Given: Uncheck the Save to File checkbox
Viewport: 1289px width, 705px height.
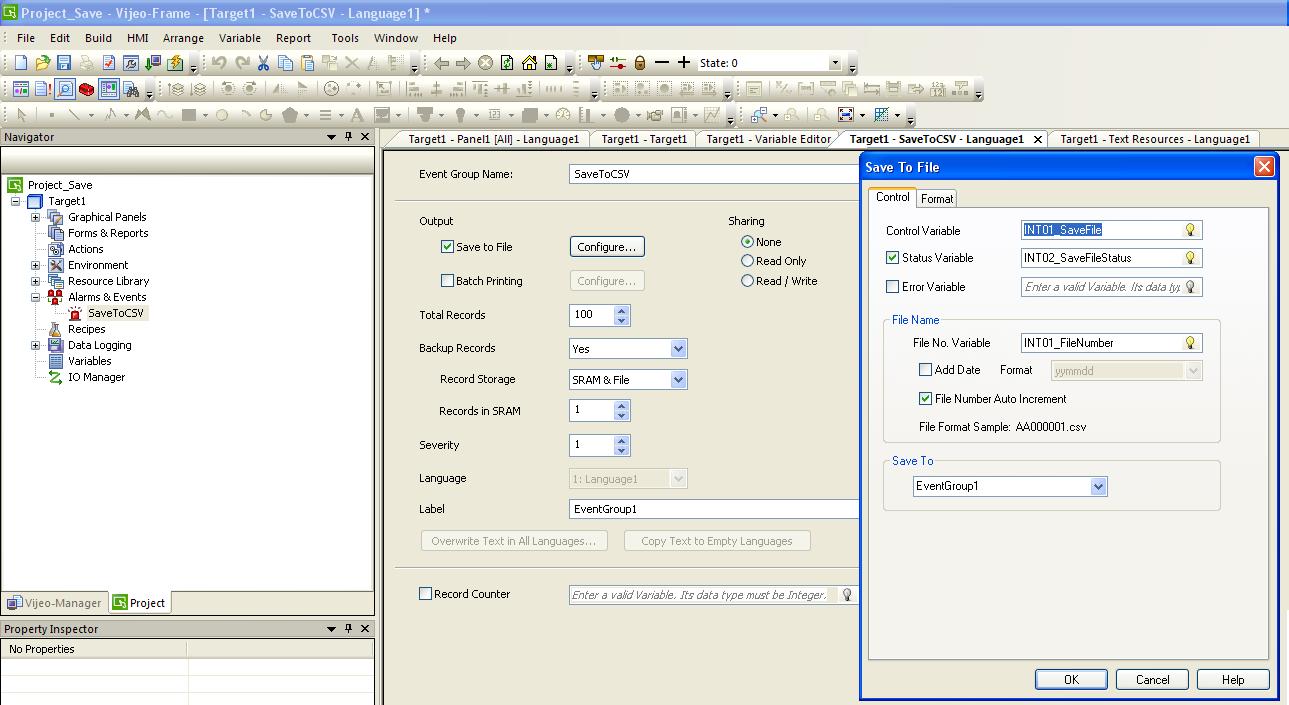Looking at the screenshot, I should pyautogui.click(x=447, y=247).
